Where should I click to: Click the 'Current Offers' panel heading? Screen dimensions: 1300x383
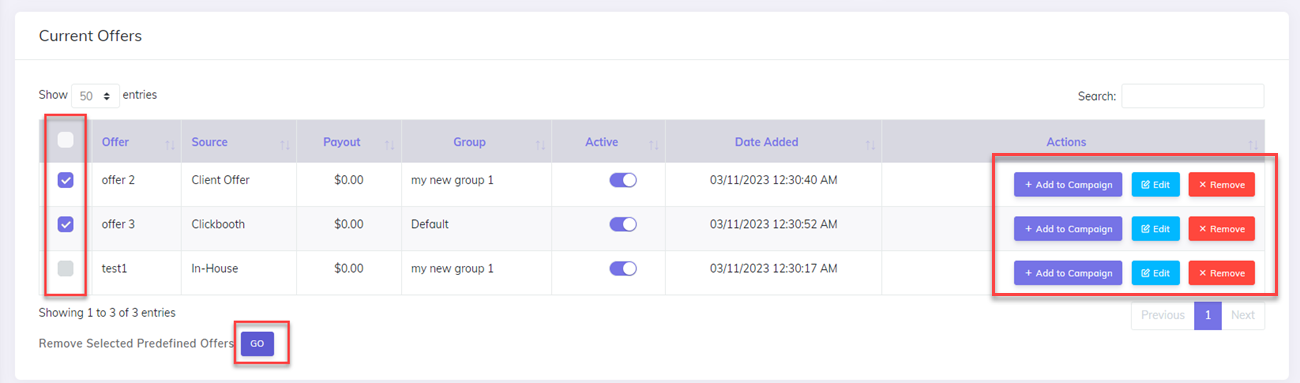click(90, 36)
